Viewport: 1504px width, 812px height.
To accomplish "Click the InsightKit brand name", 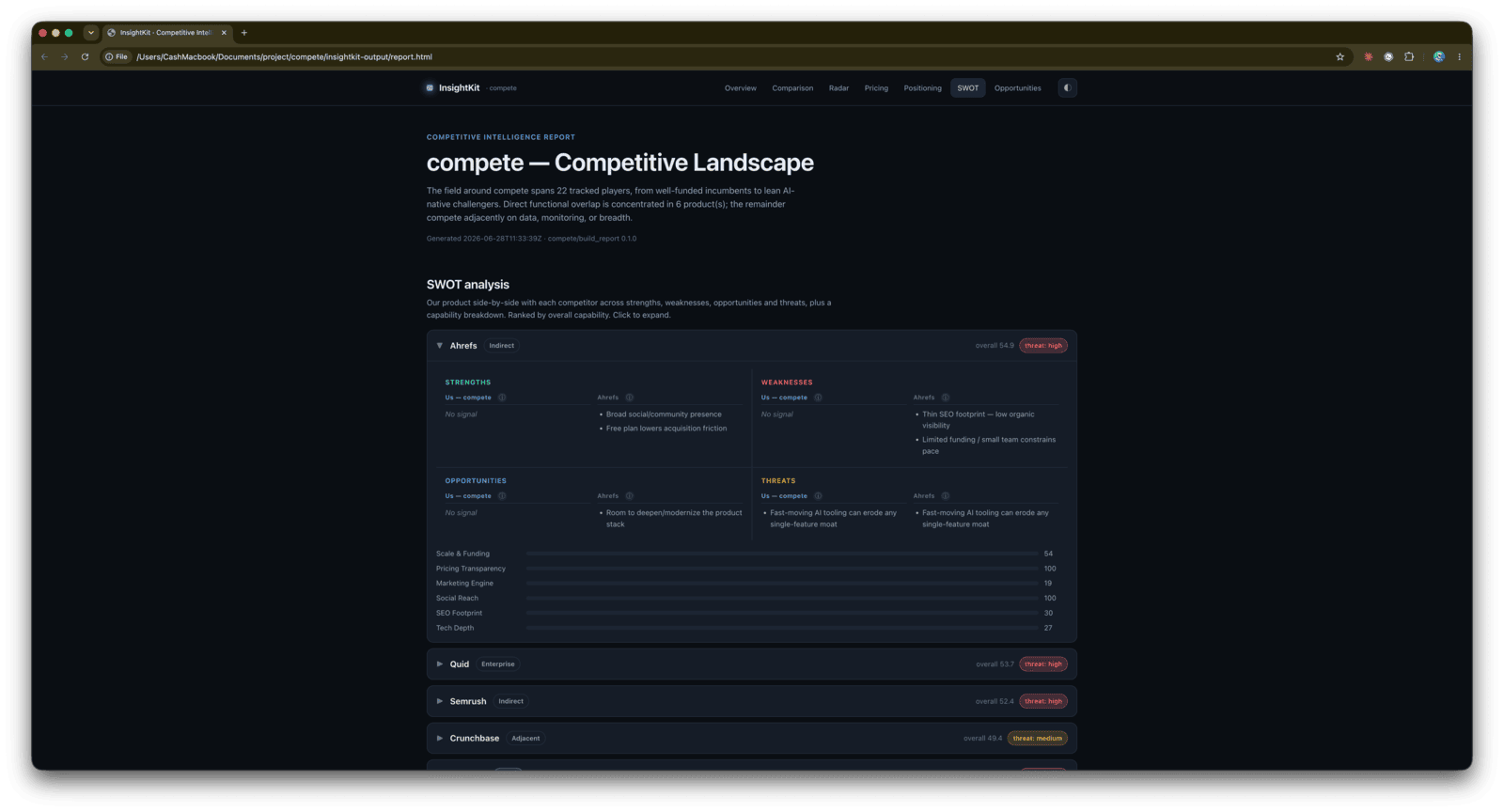I will pyautogui.click(x=459, y=88).
